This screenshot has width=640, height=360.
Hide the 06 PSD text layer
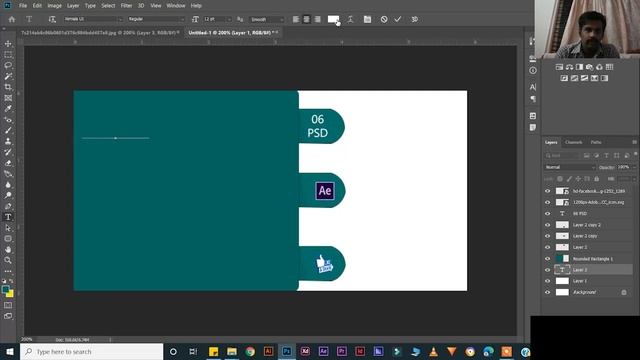pos(548,213)
